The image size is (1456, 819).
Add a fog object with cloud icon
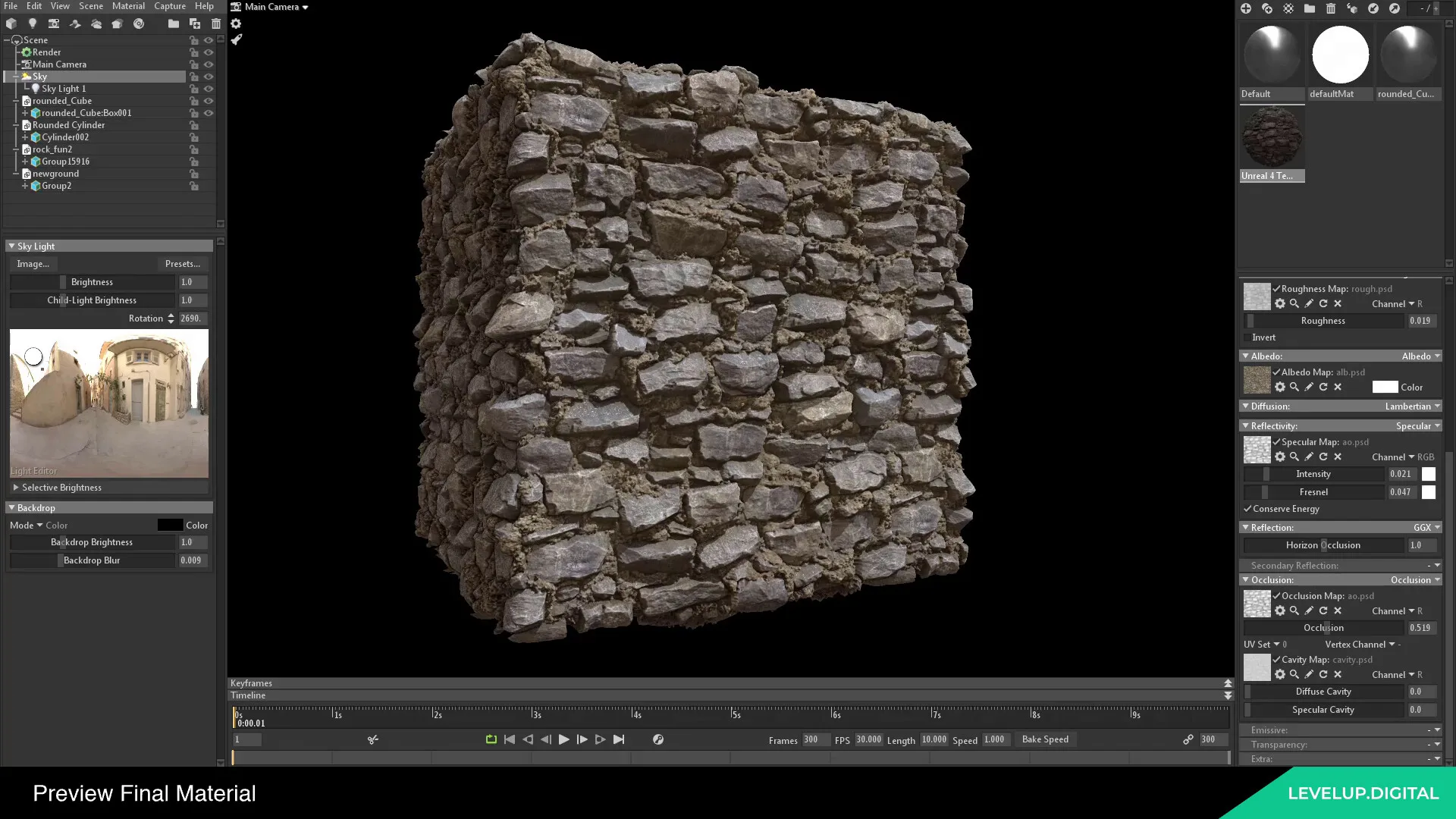pos(96,24)
